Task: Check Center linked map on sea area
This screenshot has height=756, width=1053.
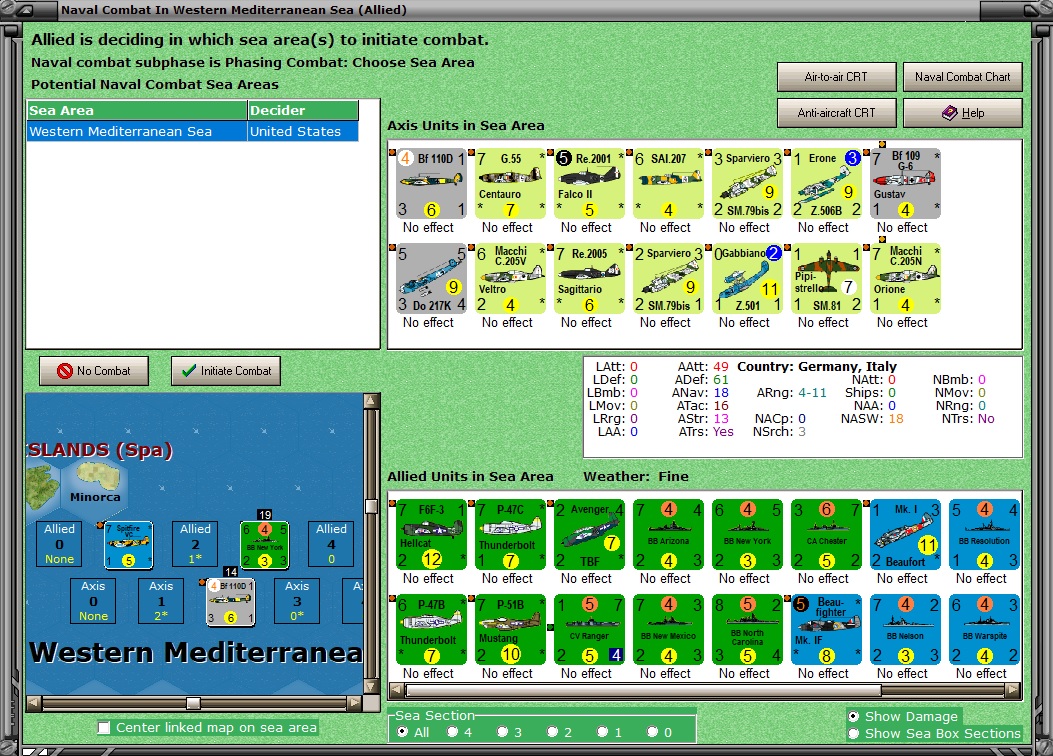Action: coord(104,728)
